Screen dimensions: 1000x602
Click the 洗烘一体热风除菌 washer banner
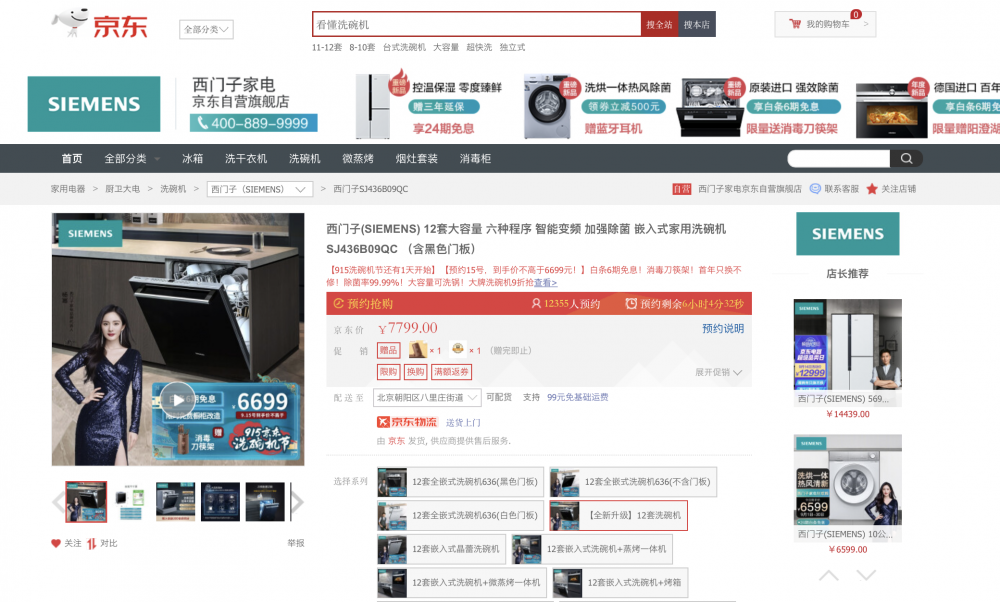tap(598, 106)
